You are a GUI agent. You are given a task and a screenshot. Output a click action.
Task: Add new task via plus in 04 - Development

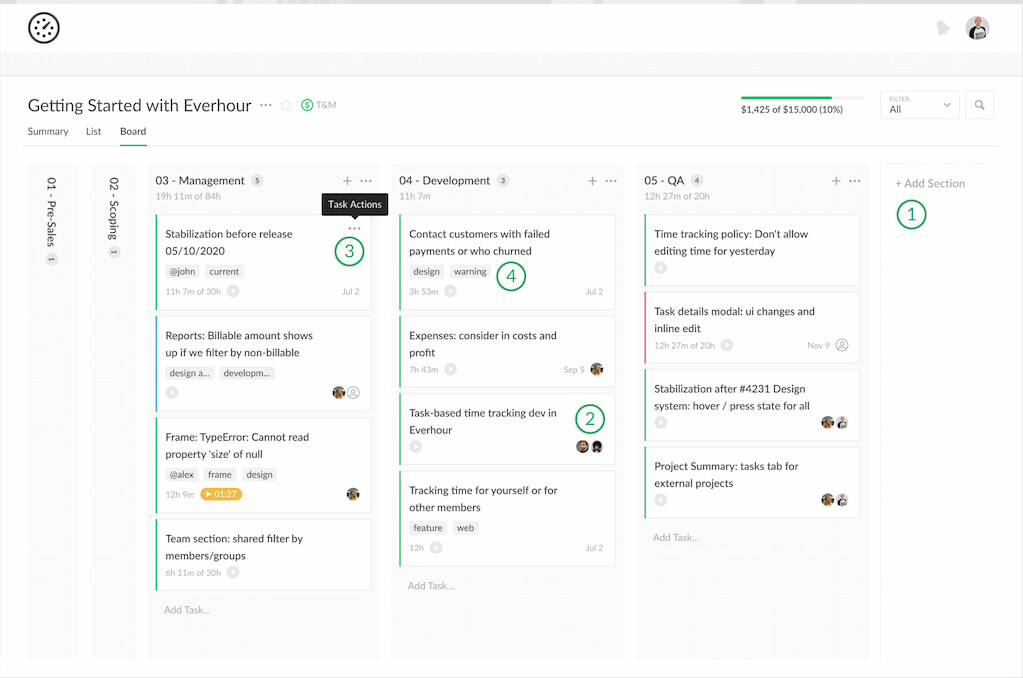[592, 180]
